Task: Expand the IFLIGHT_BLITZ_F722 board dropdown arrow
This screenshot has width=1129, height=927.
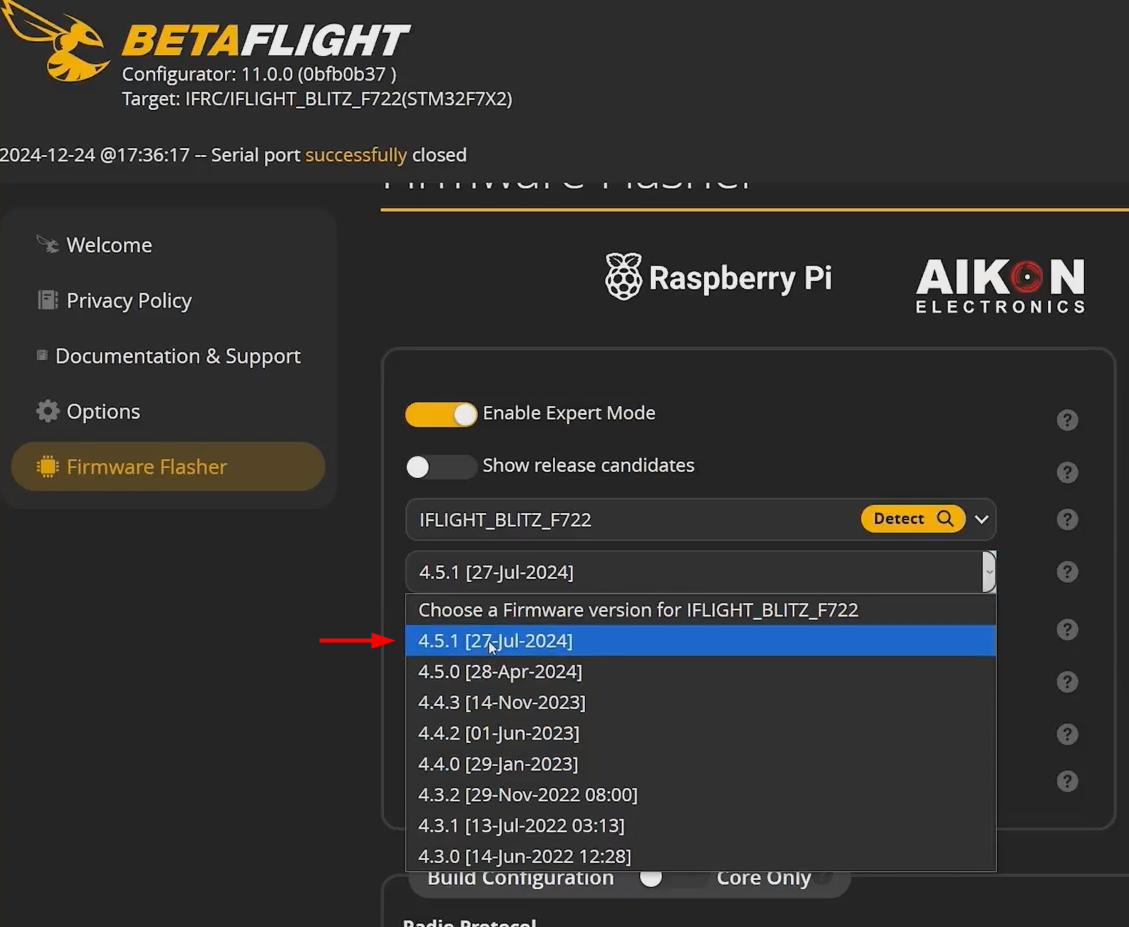Action: point(982,519)
